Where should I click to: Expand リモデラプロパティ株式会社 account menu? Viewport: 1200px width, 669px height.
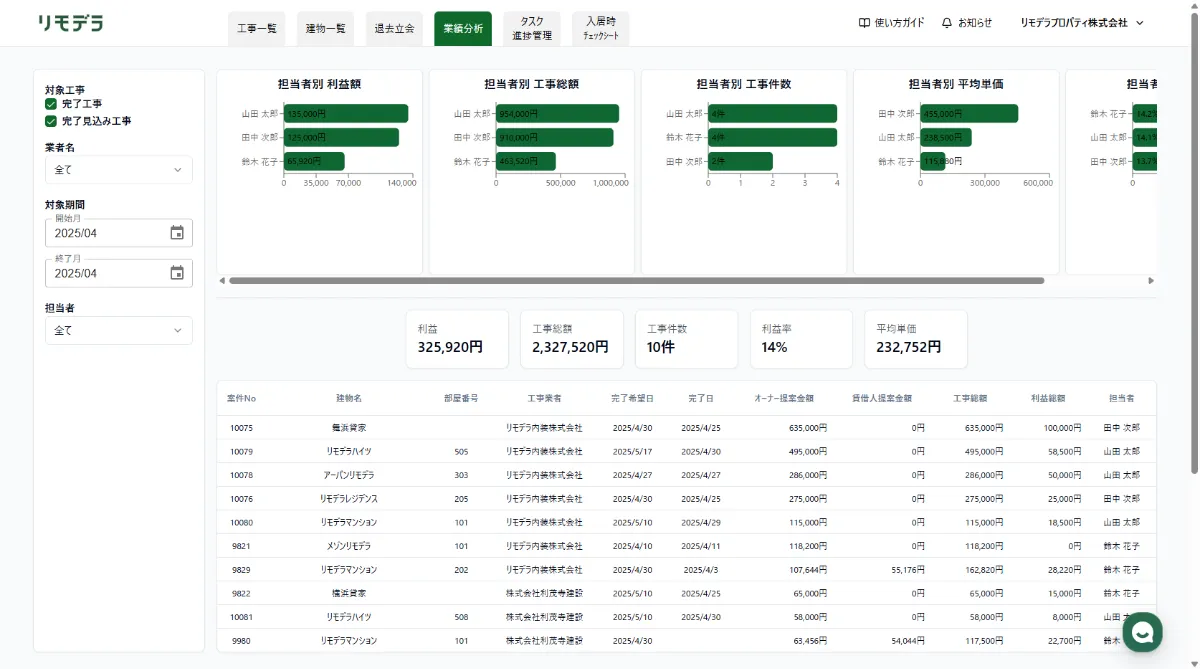[x=1081, y=22]
